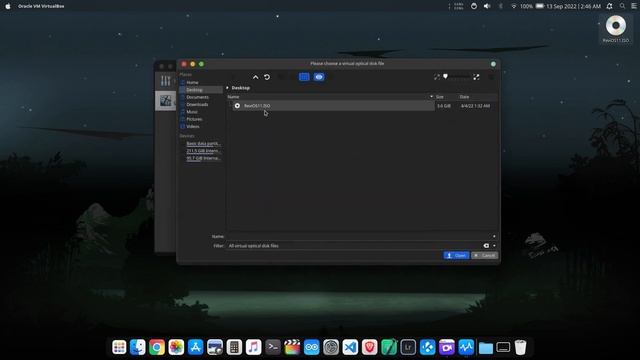The width and height of the screenshot is (640, 360).
Task: Open Spotlight search magnifier
Action: point(622,6)
